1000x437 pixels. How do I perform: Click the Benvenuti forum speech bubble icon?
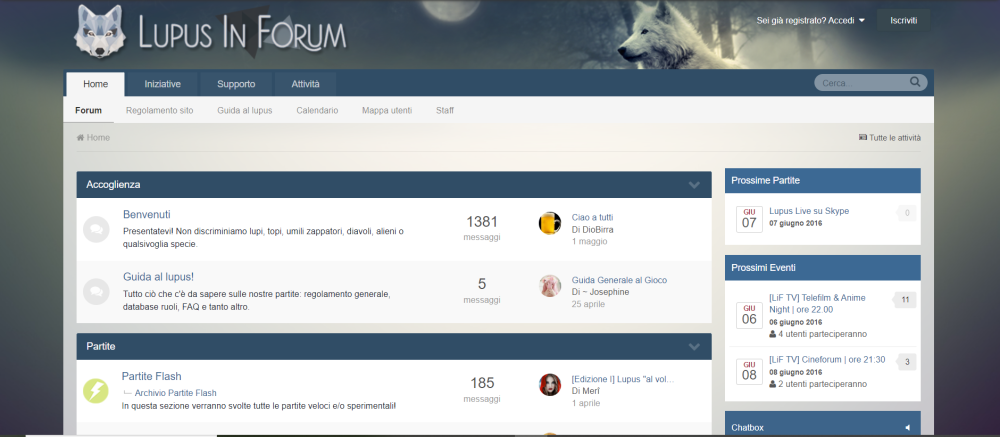coord(96,229)
